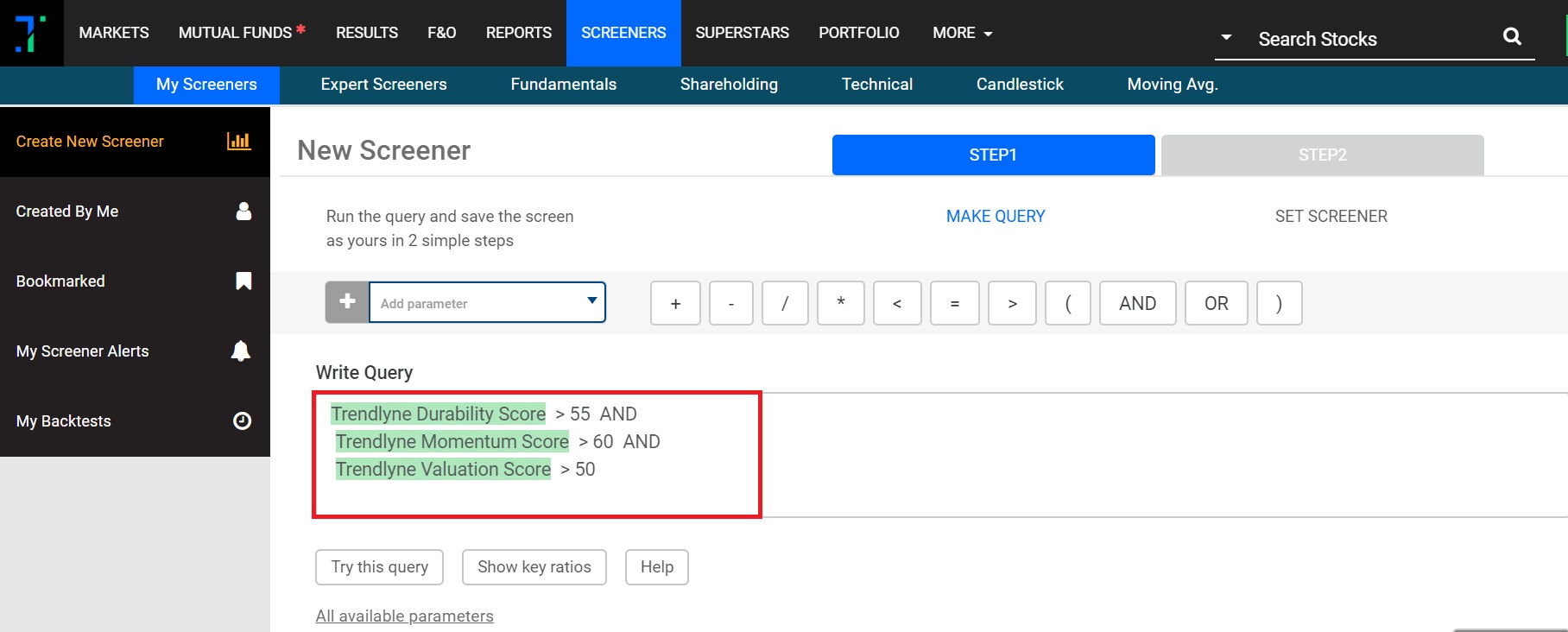Screen dimensions: 1568x632
Task: Click the Trendlyne logo icon
Action: coord(31,33)
